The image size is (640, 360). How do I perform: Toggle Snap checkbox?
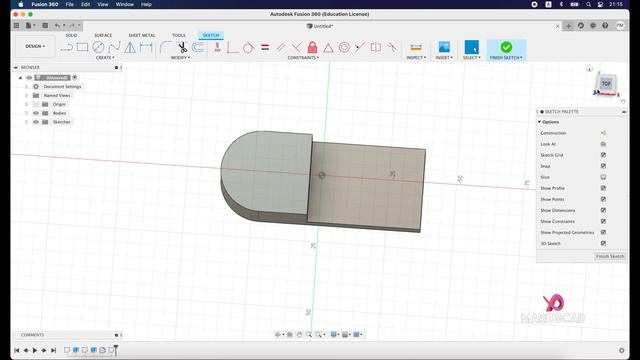603,166
